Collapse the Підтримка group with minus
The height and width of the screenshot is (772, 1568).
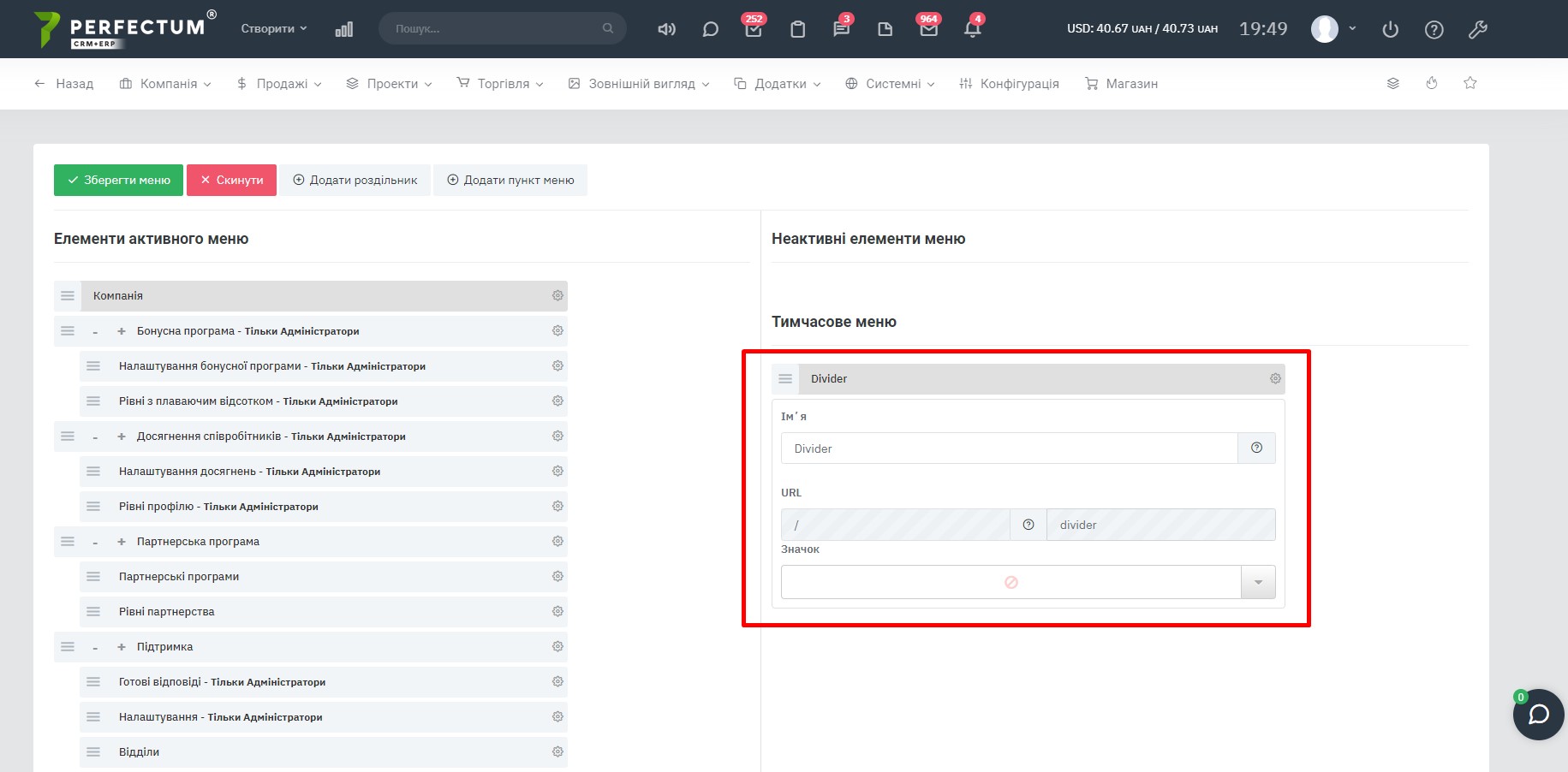coord(95,647)
